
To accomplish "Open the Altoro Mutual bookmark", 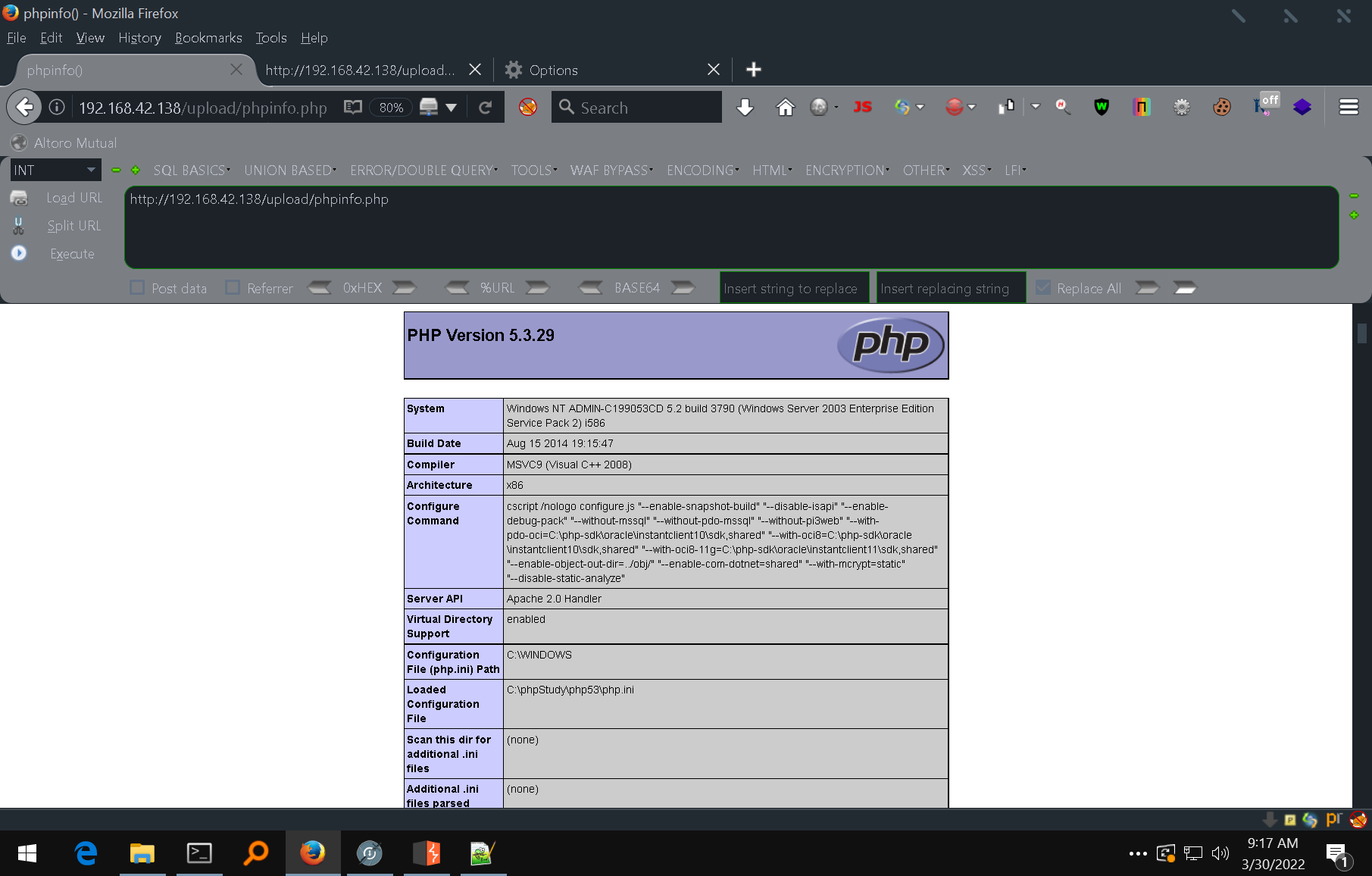I will [x=64, y=142].
